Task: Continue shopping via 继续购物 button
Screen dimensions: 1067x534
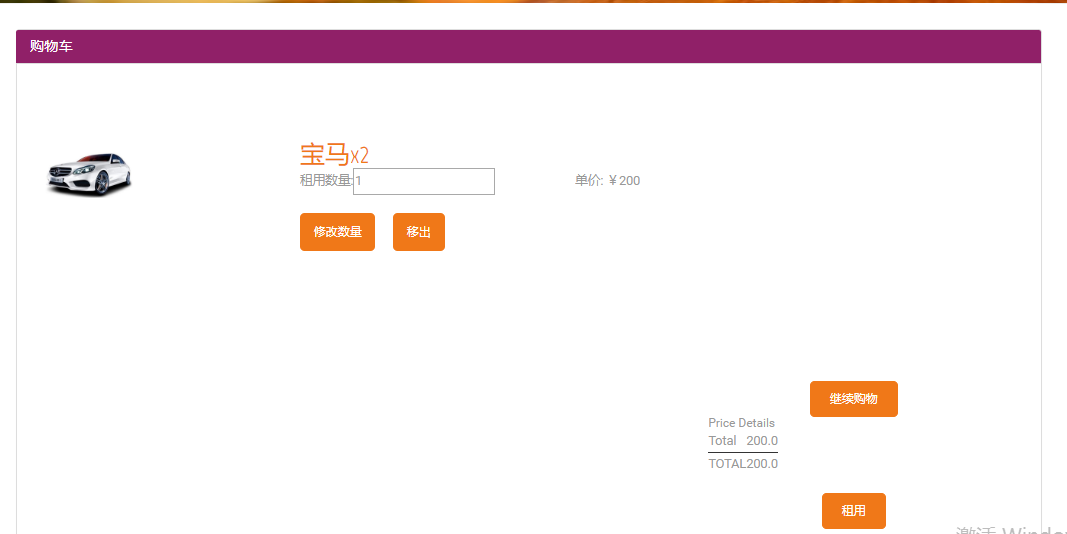Action: click(853, 399)
